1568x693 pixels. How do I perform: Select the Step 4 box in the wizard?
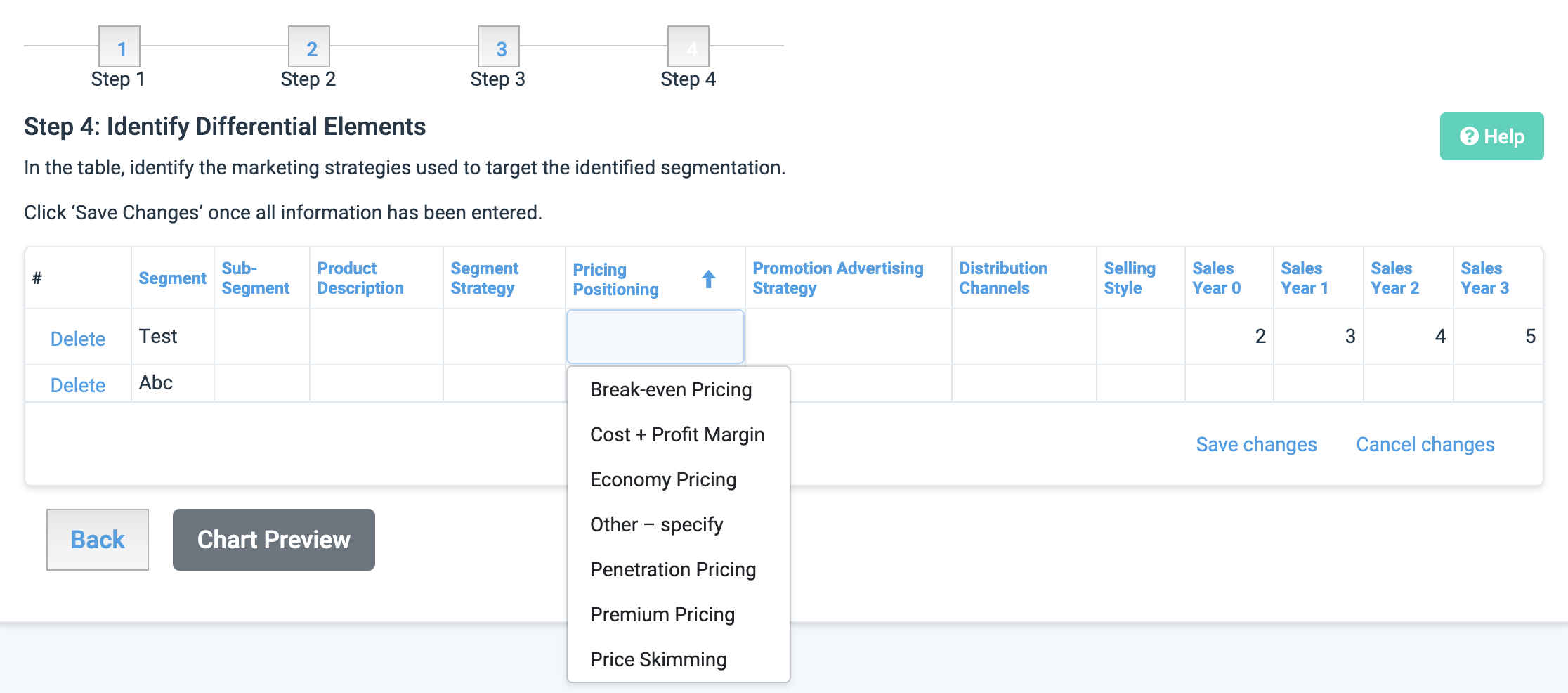(688, 46)
